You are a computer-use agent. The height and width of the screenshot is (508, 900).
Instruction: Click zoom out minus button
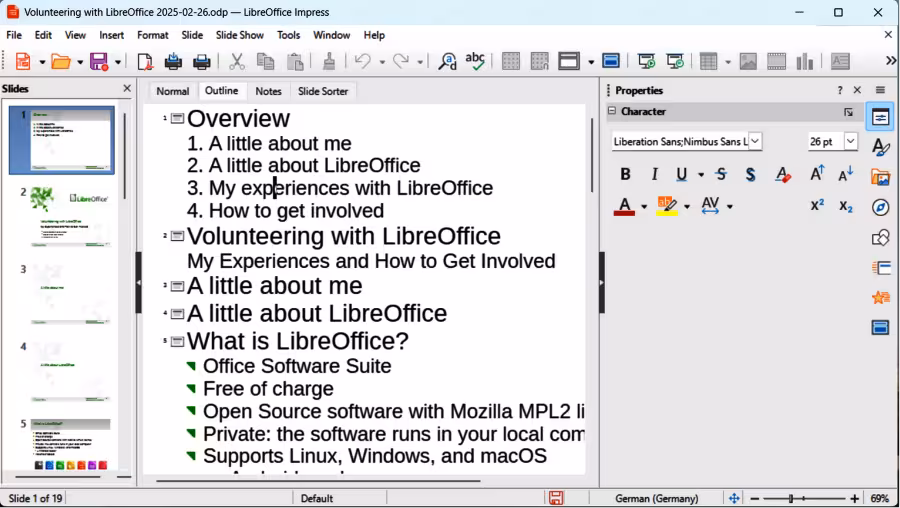[755, 498]
